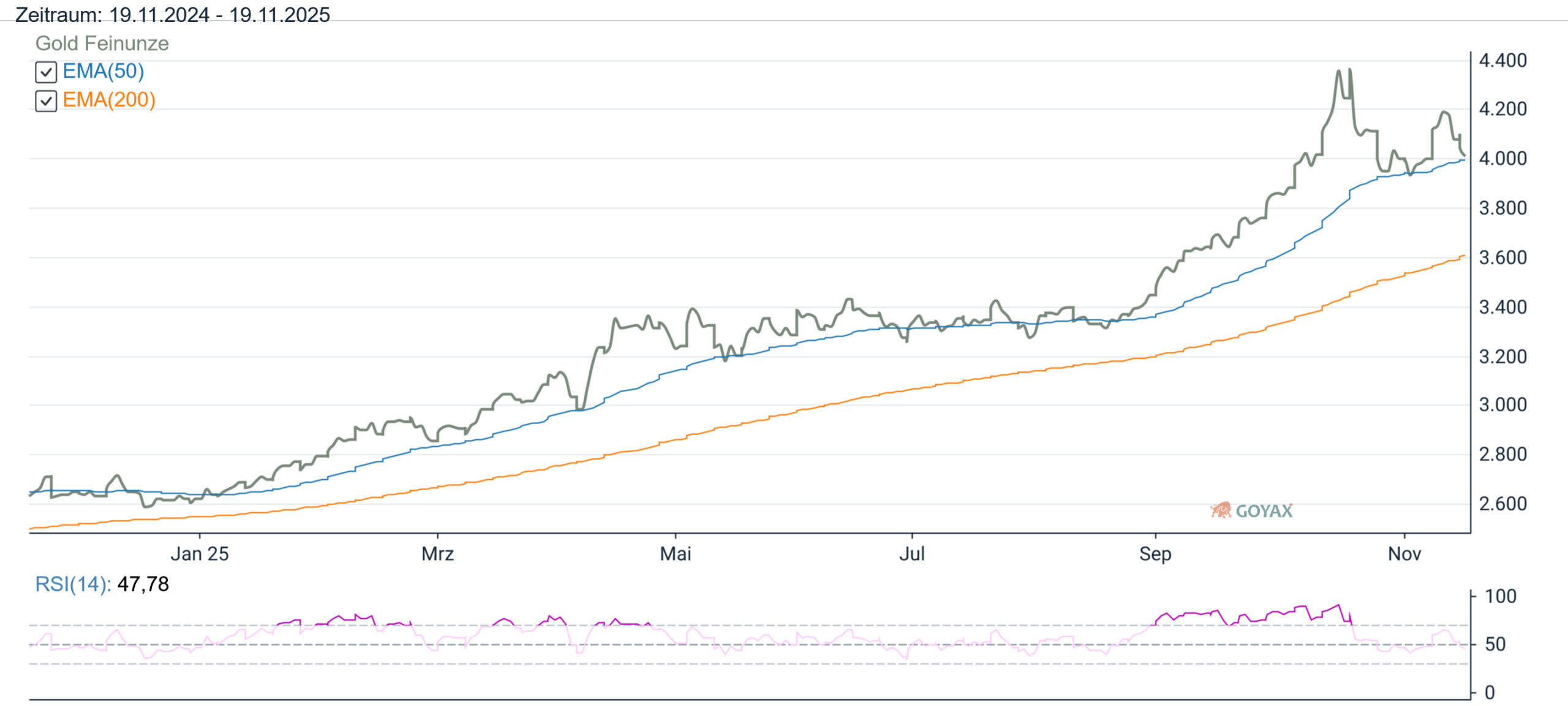Click the 2.600 price axis label
This screenshot has height=706, width=1568.
coord(1502,504)
